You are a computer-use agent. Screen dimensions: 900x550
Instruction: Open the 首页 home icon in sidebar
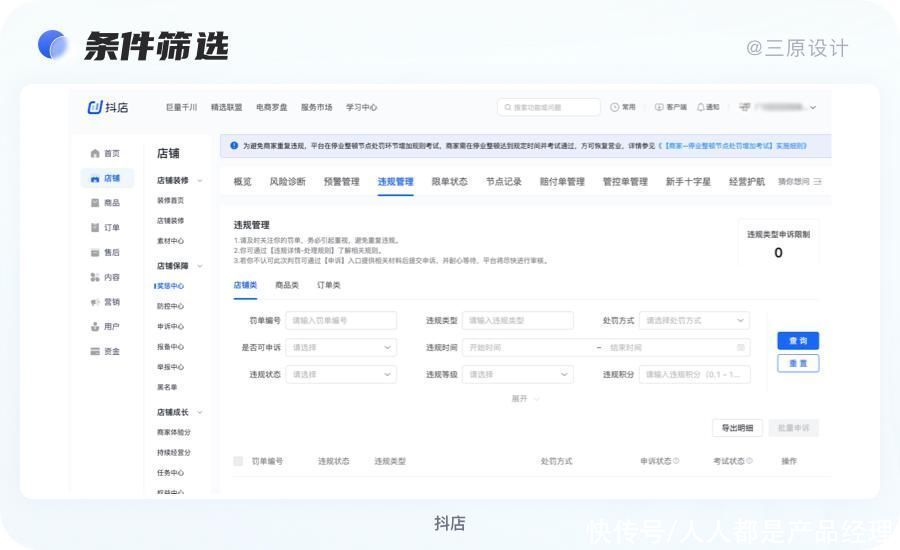click(x=95, y=153)
